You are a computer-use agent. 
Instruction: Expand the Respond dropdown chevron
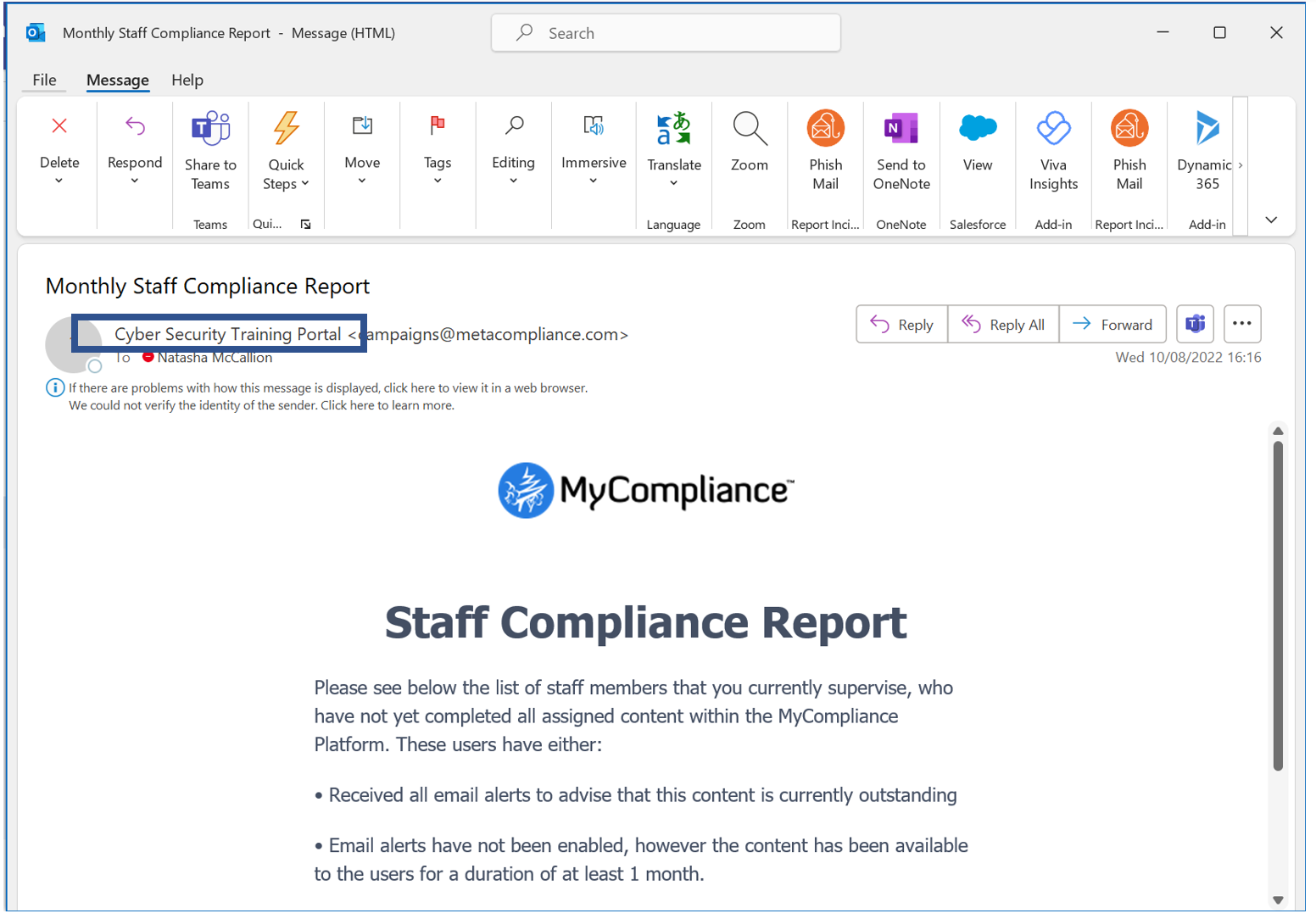[135, 181]
